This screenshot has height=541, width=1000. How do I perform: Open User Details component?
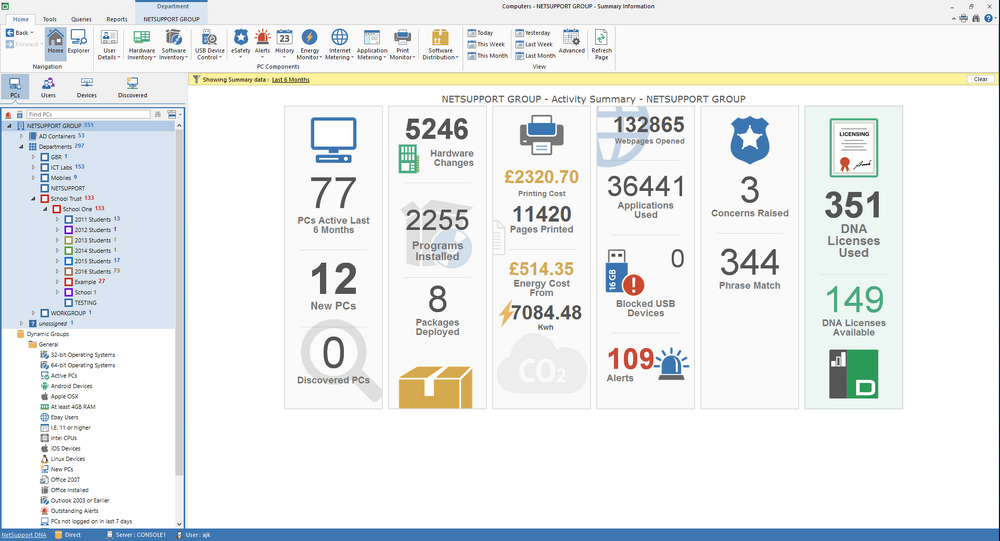coord(109,45)
